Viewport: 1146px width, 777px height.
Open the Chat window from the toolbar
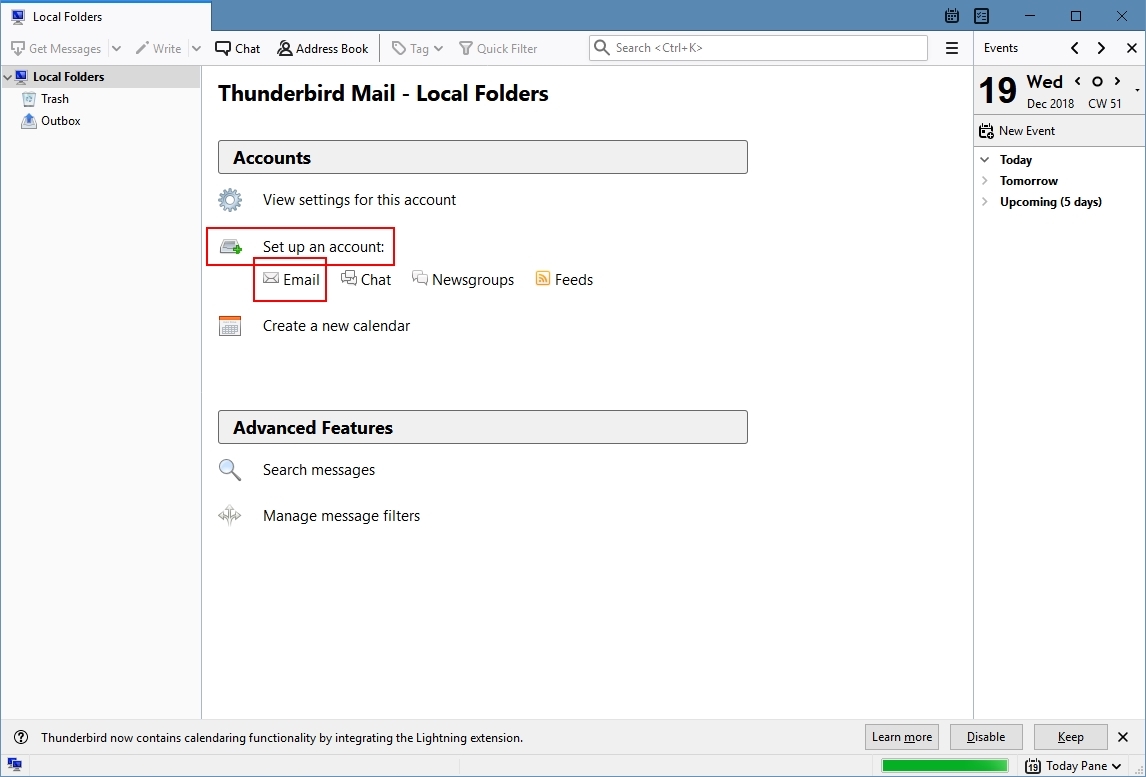tap(237, 48)
